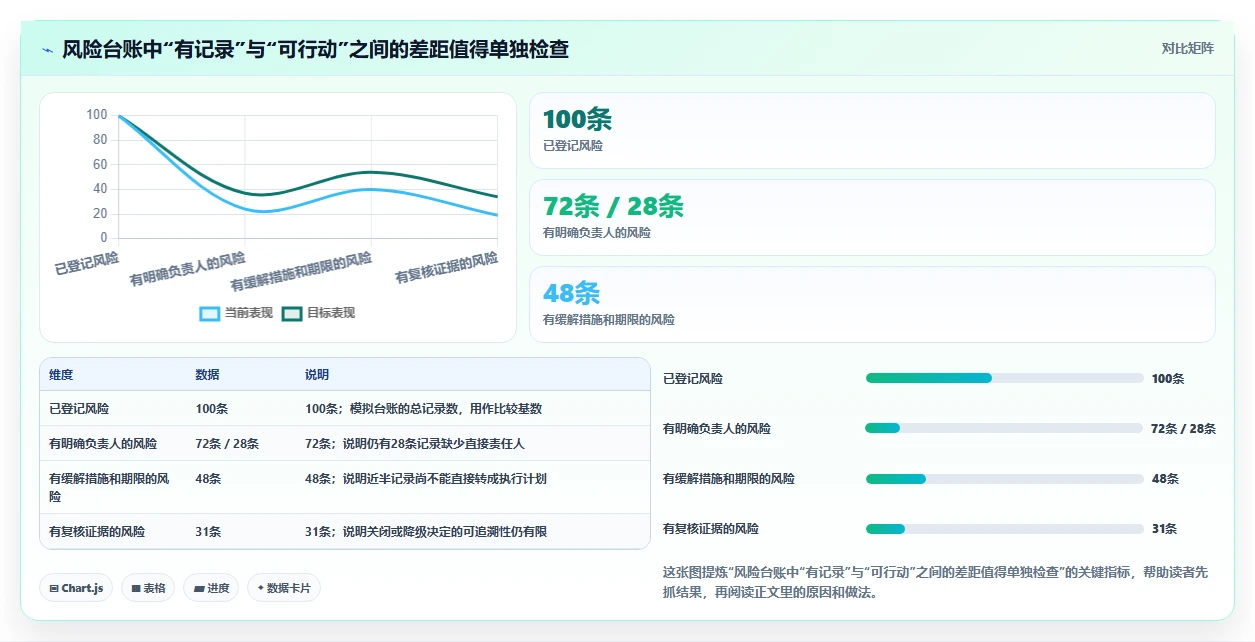Select the 对比矩阵 label in the header
Image resolution: width=1255 pixels, height=642 pixels.
[1187, 48]
